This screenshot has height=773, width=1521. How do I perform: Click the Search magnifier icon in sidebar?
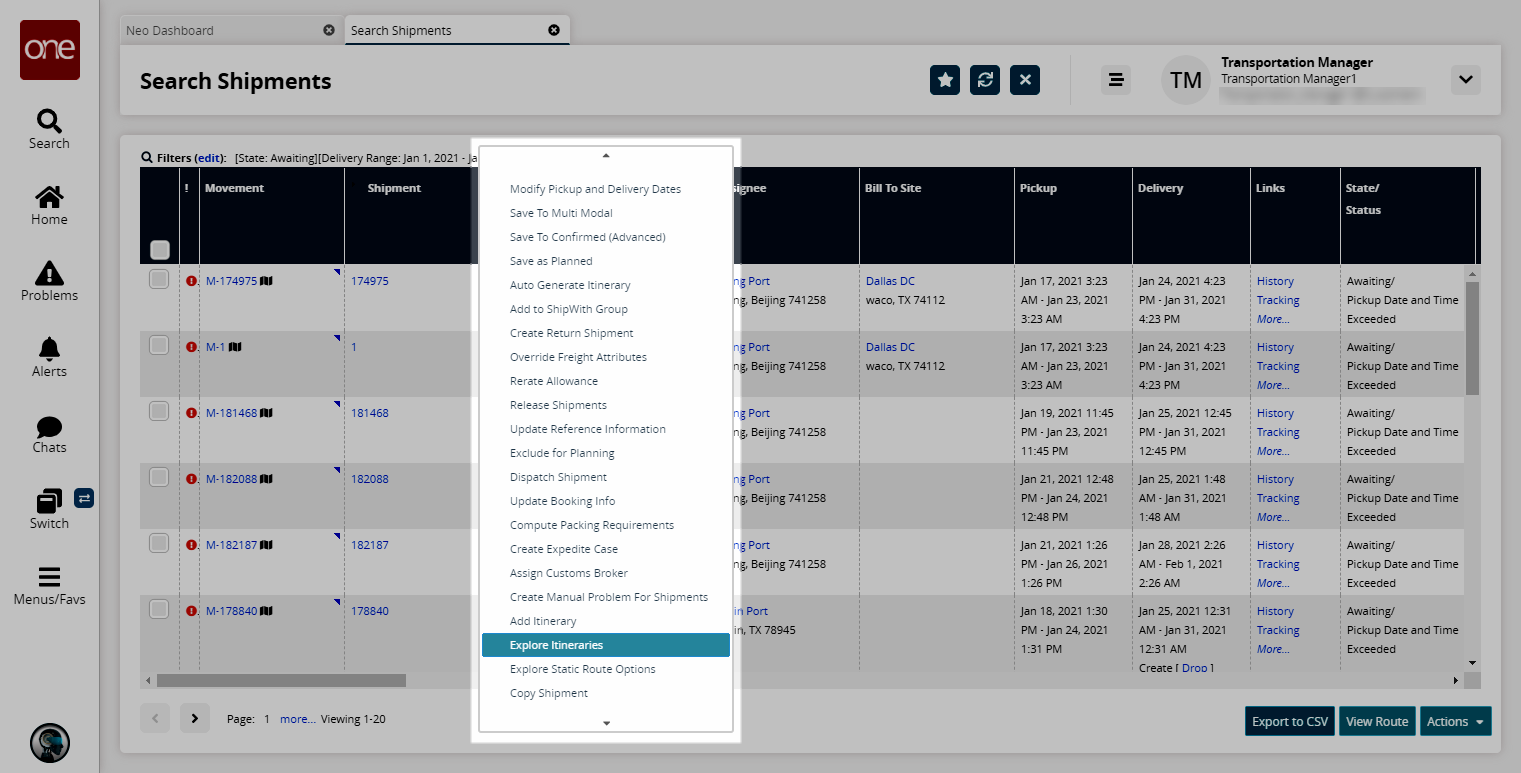49,122
